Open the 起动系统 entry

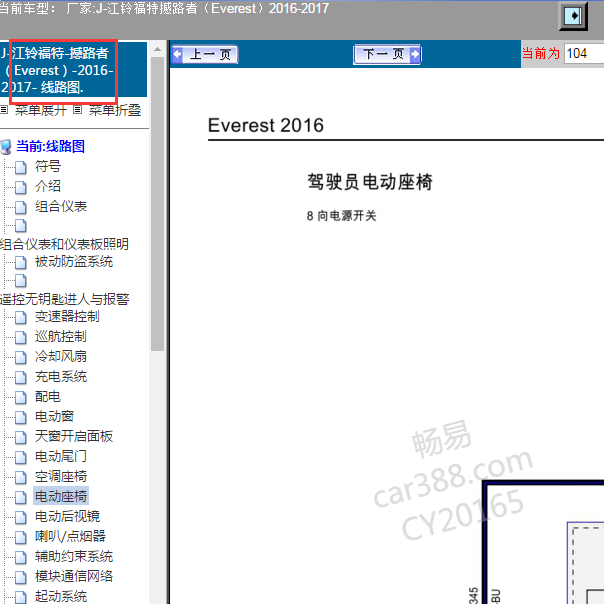(61, 596)
